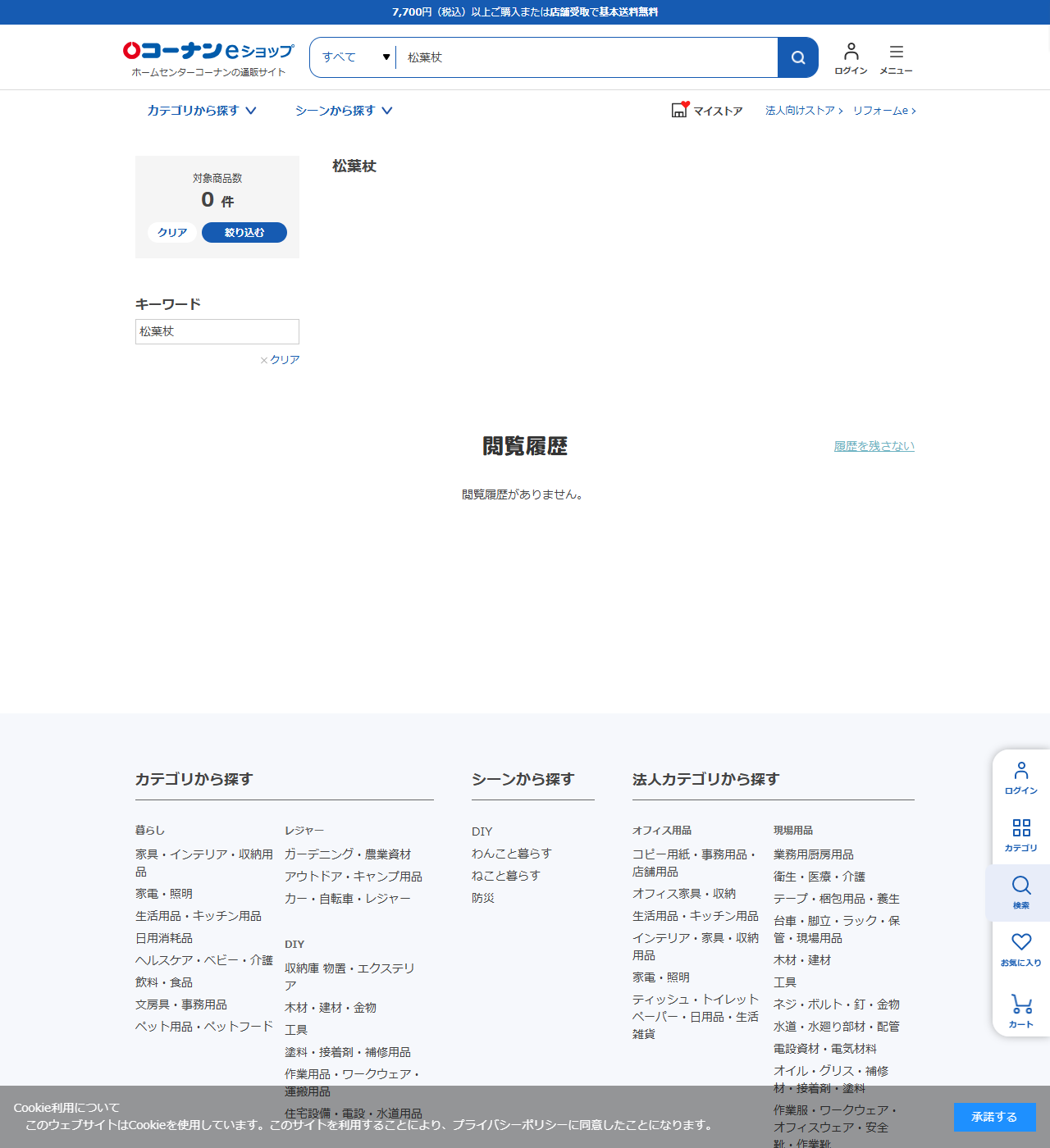The height and width of the screenshot is (1148, 1050).
Task: Open インテリア・家具・収納用品 business link
Action: [696, 946]
